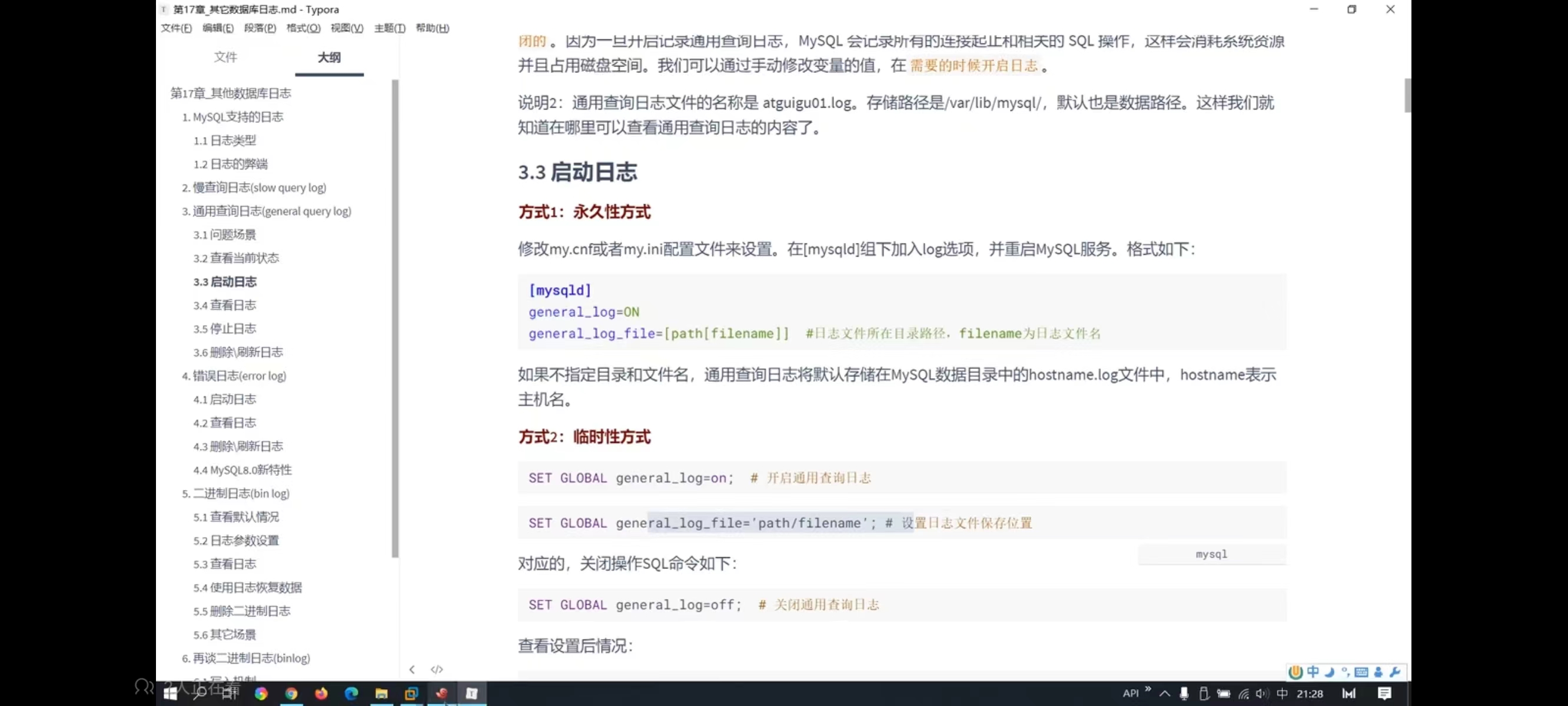Go to outline 1.2 日志的弊端
Viewport: 1568px width, 706px height.
click(x=230, y=164)
